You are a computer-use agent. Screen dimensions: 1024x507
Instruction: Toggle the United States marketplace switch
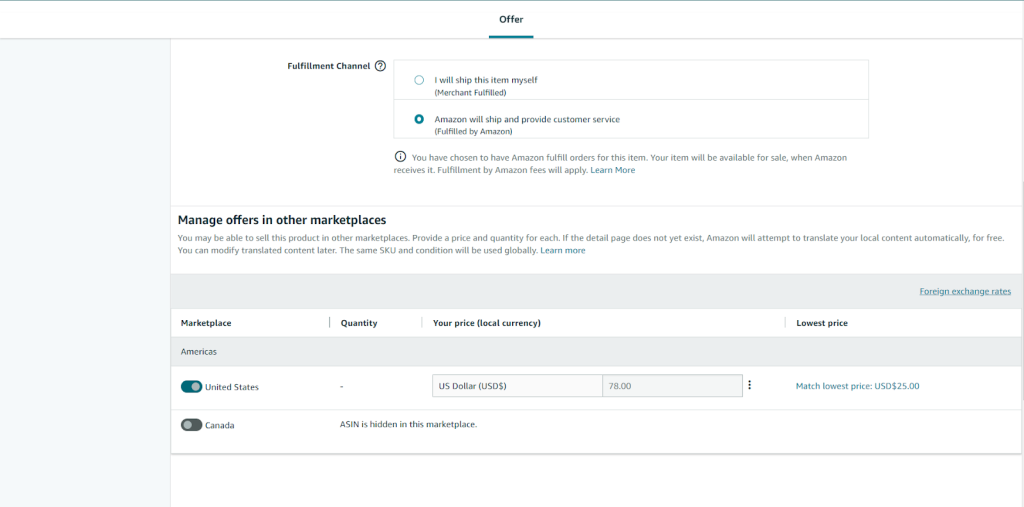(x=191, y=387)
